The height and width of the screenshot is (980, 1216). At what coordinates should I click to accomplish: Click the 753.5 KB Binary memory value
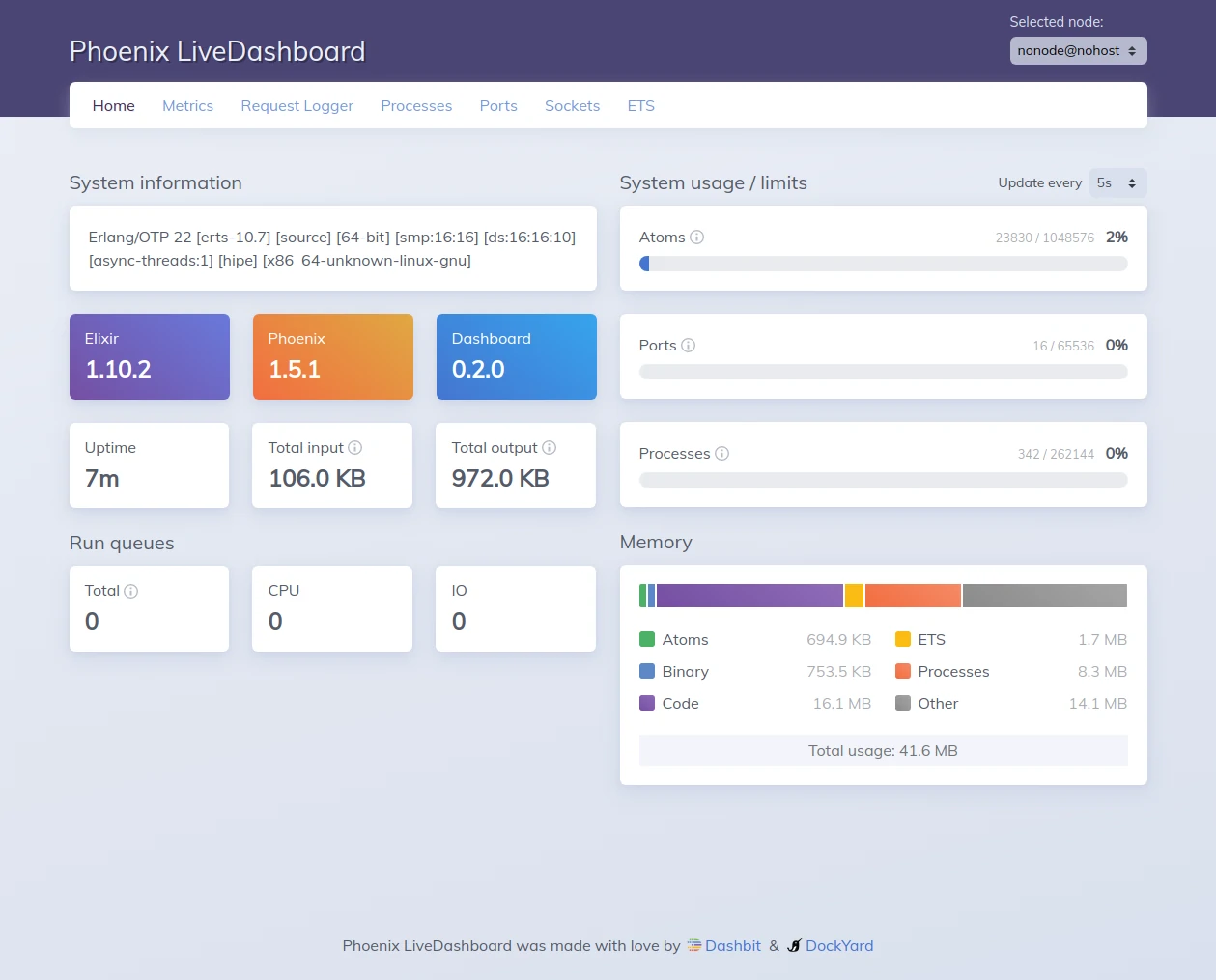point(839,671)
